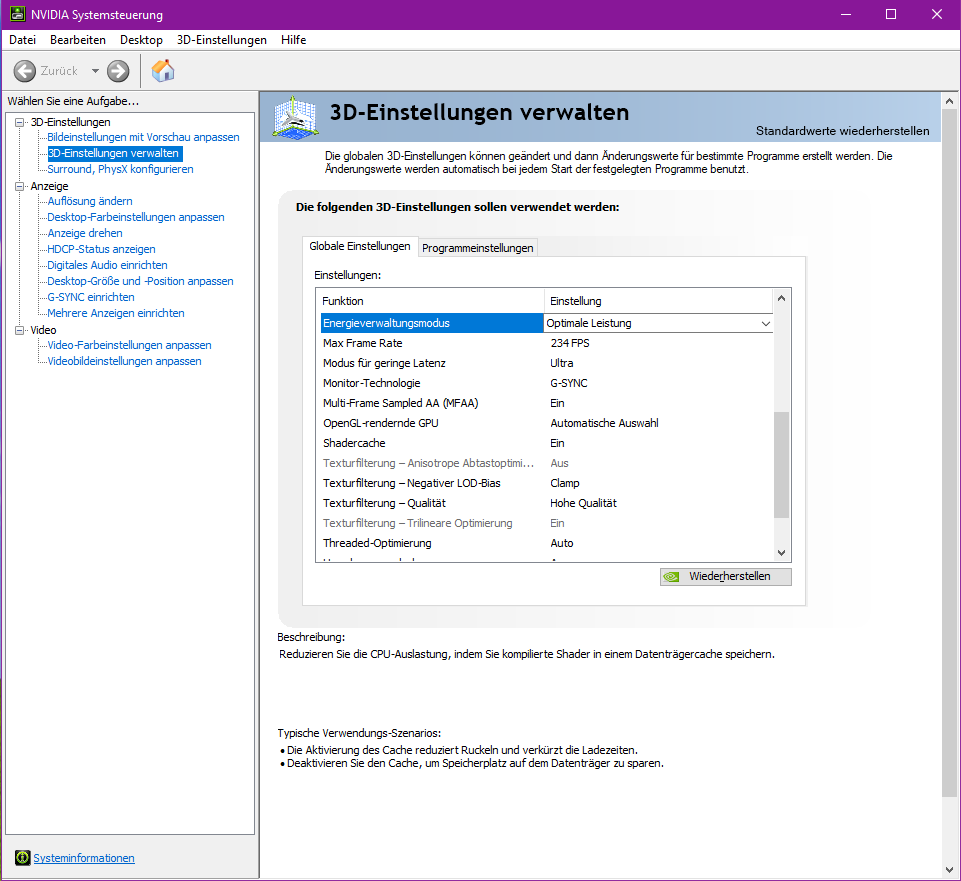The image size is (961, 881).
Task: Open HDCP-Status anzeigen
Action: [x=101, y=249]
